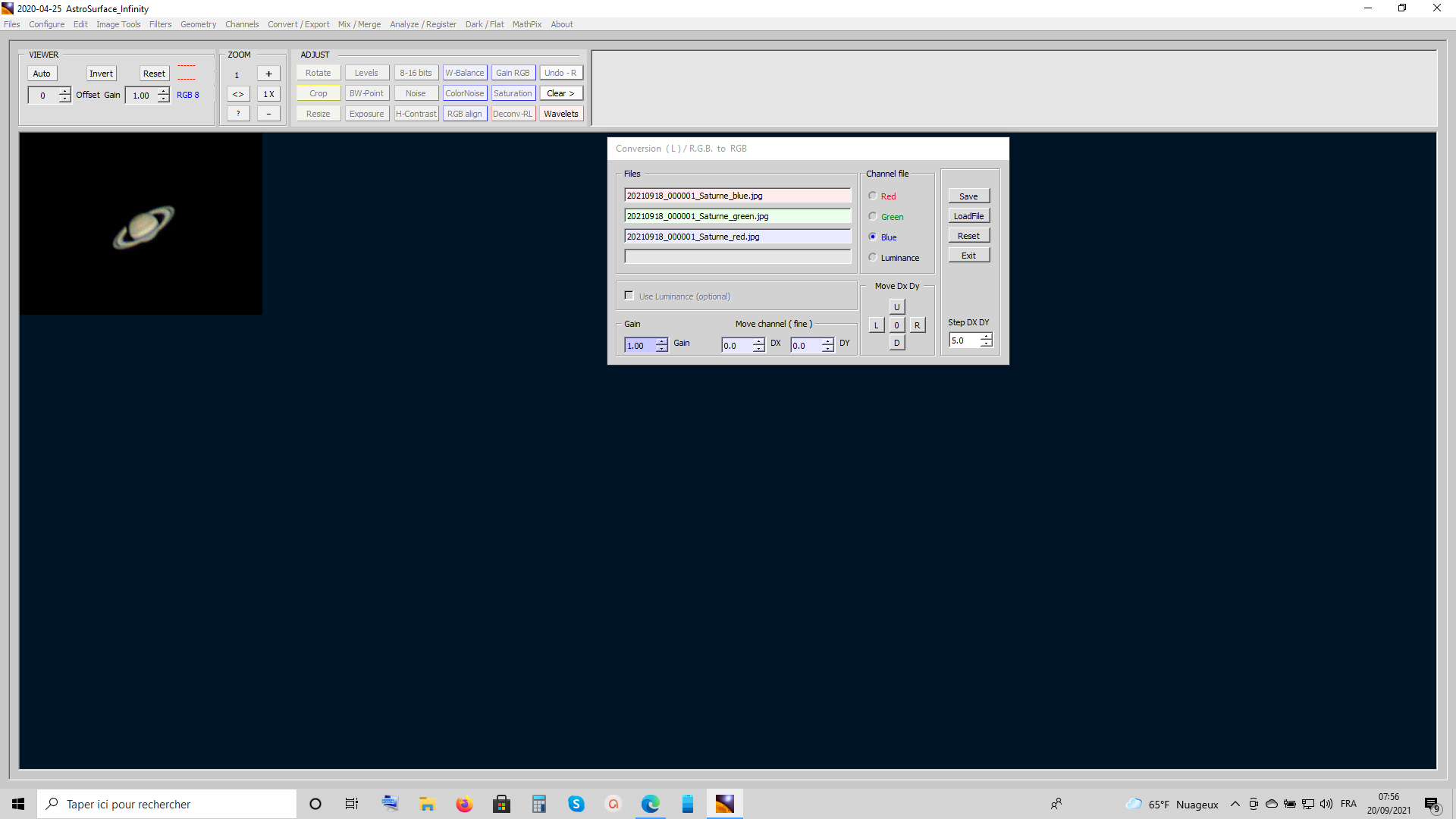This screenshot has height=819, width=1456.
Task: Increase the Step DX DY spinner value
Action: point(986,337)
